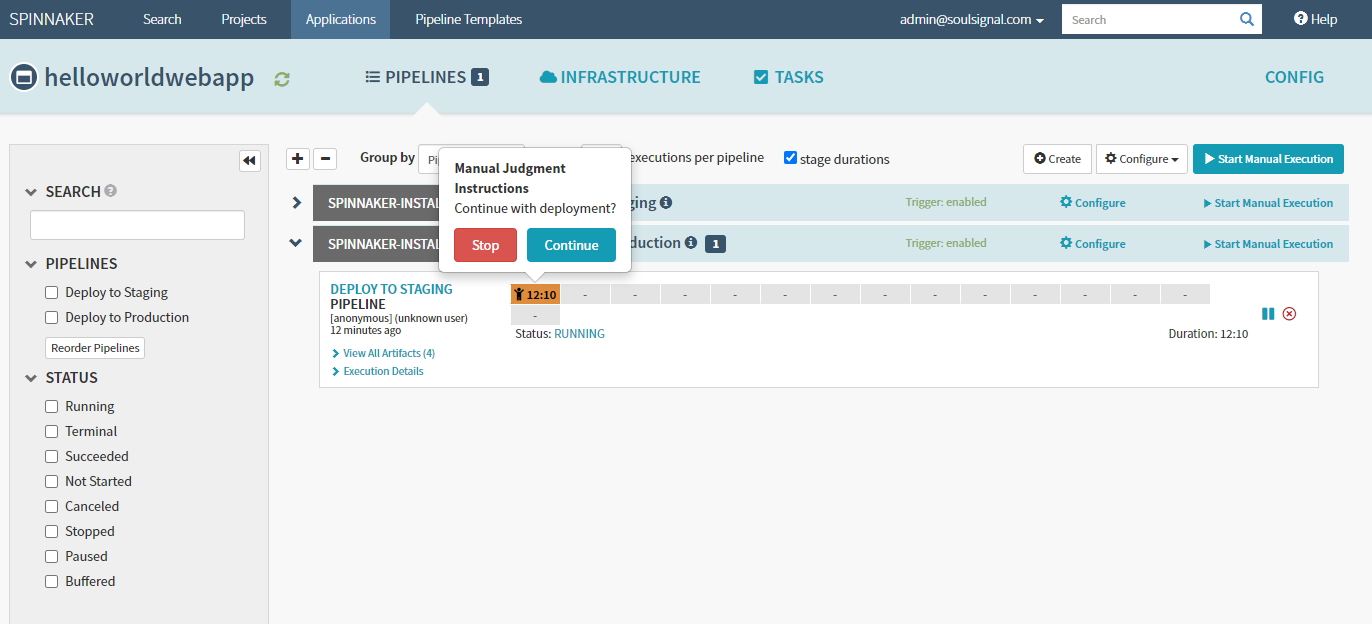1372x624 pixels.
Task: Click the search magnifier icon in top bar
Action: (1246, 19)
